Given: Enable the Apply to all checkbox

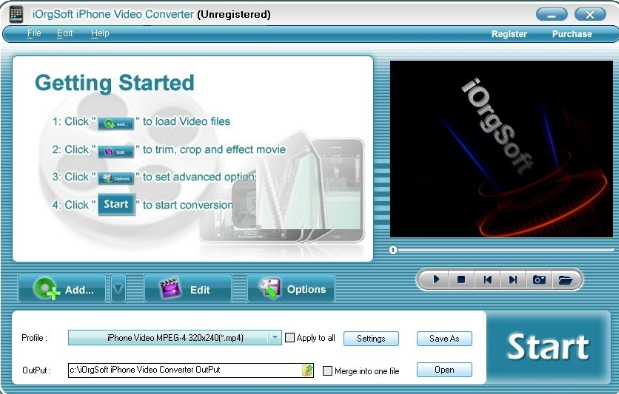Looking at the screenshot, I should [x=290, y=338].
